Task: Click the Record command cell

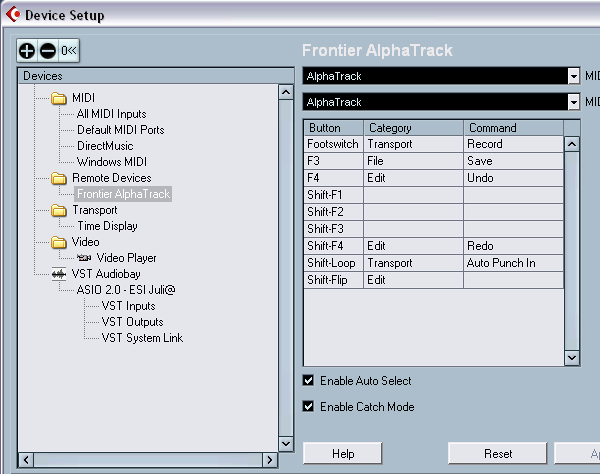Action: [x=513, y=144]
